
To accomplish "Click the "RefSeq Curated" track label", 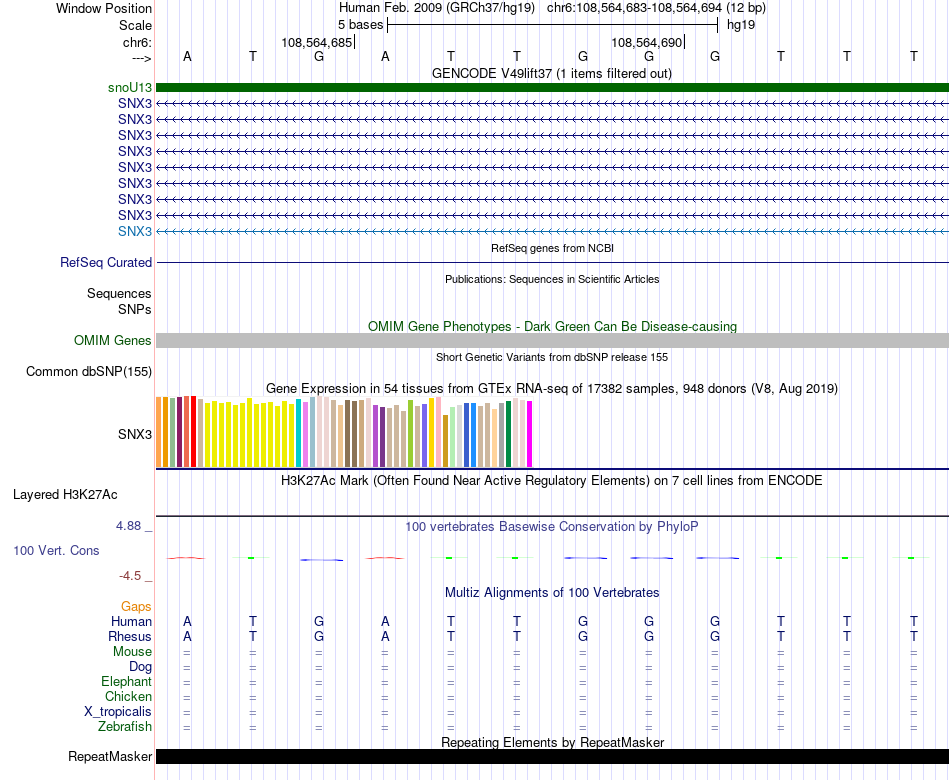I will tap(105, 262).
